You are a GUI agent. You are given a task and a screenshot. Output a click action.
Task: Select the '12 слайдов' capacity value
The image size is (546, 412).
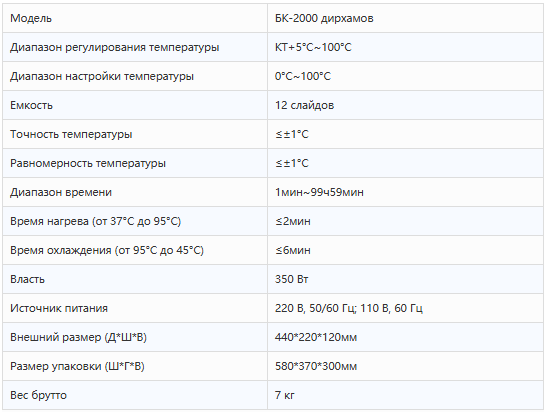(304, 105)
